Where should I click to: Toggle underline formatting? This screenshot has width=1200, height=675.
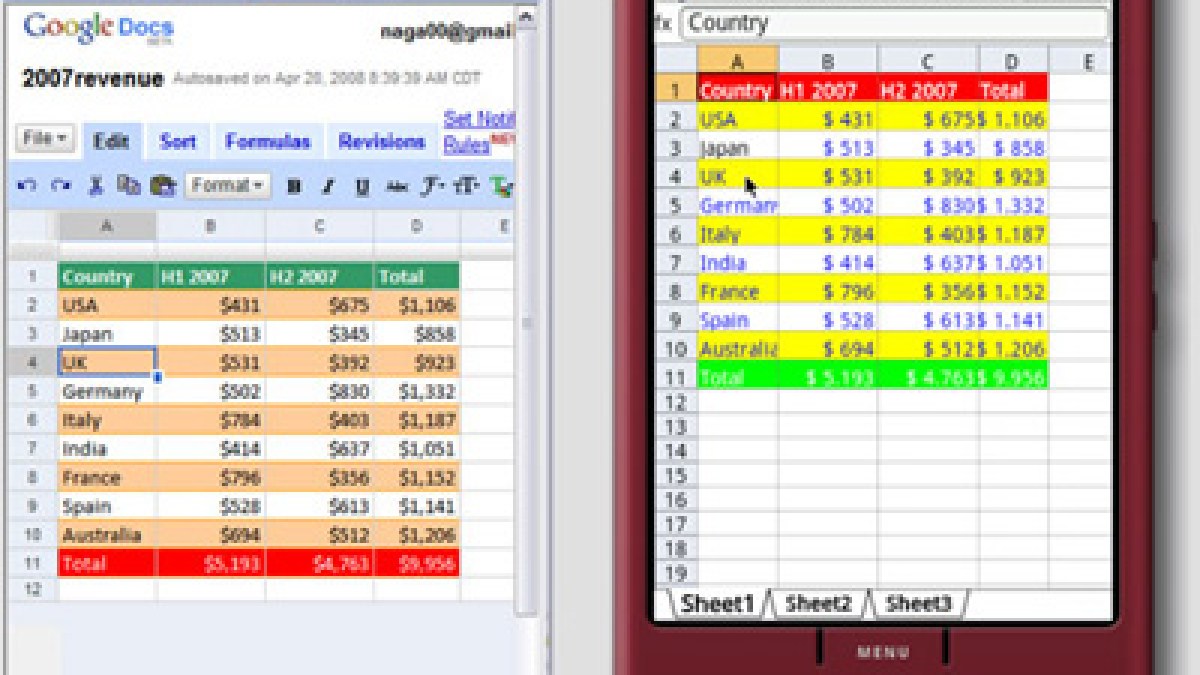tap(362, 187)
